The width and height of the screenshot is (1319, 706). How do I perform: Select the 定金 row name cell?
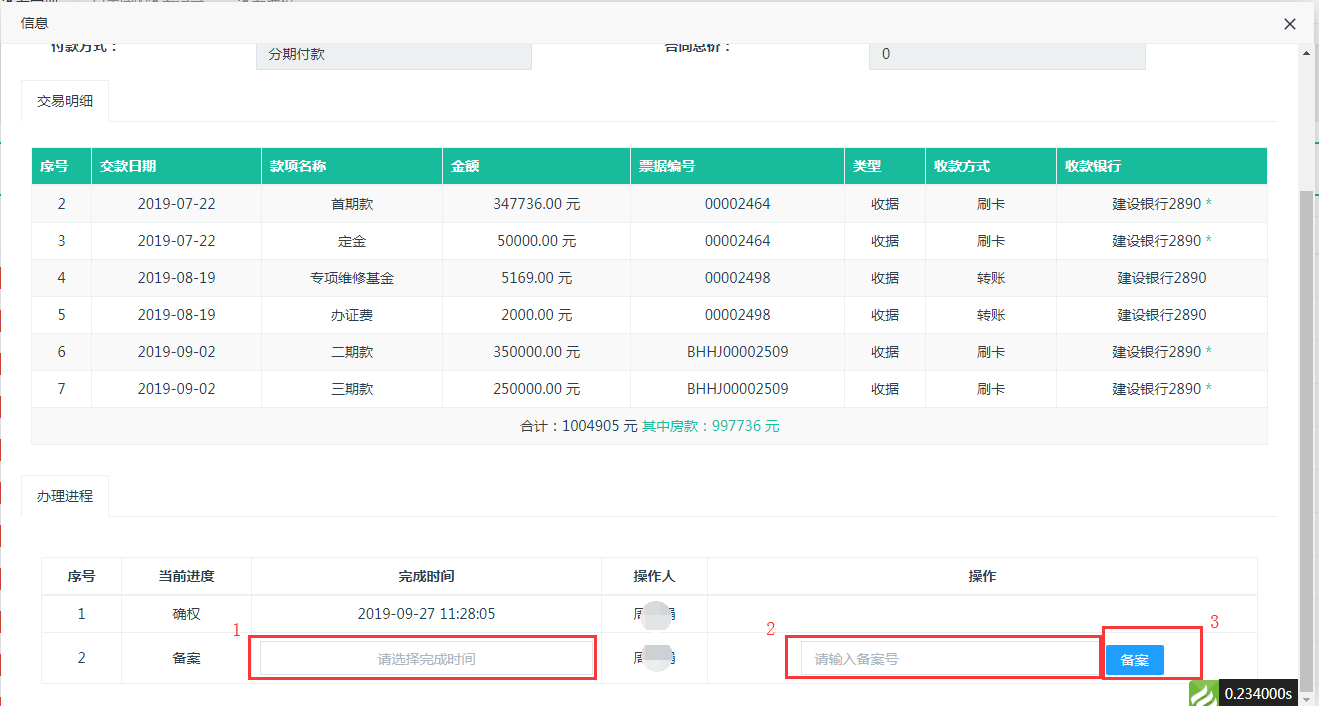click(x=352, y=241)
